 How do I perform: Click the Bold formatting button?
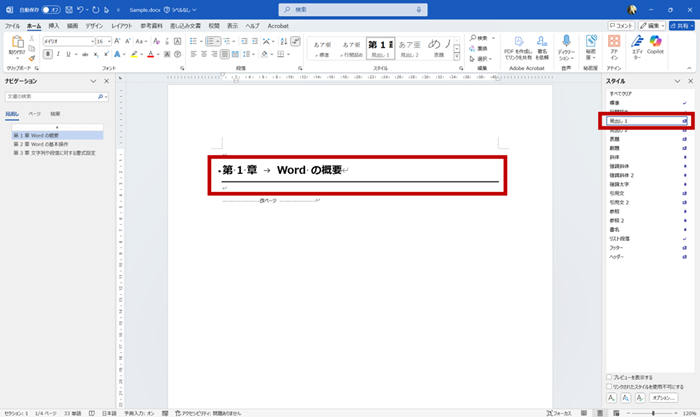[47, 54]
